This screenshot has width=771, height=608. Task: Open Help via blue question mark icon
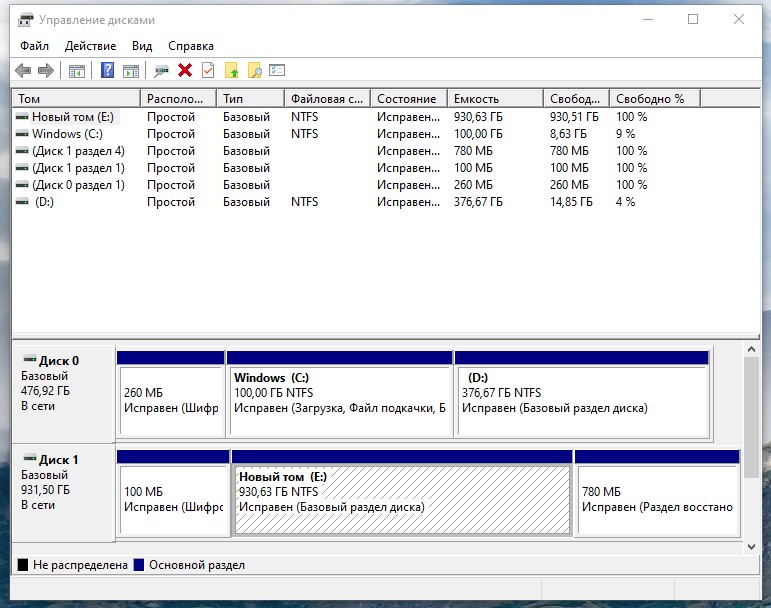click(x=107, y=70)
